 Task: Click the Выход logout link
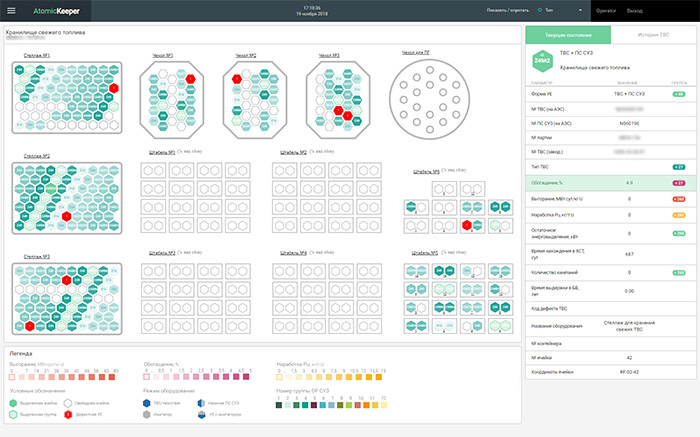(x=635, y=11)
